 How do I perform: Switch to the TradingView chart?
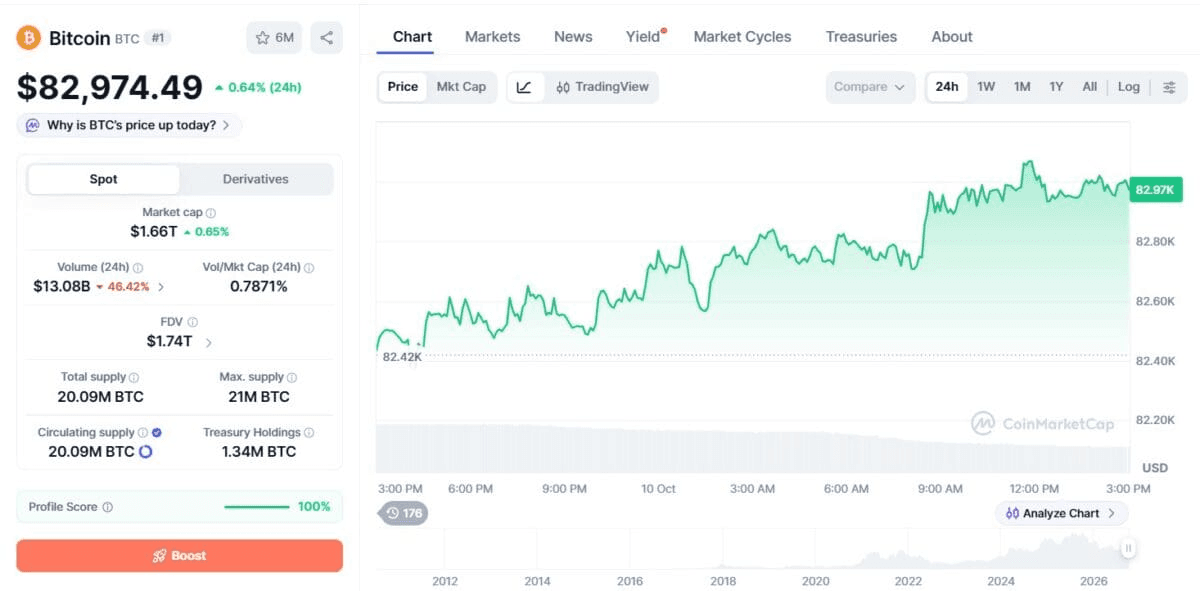[x=602, y=87]
